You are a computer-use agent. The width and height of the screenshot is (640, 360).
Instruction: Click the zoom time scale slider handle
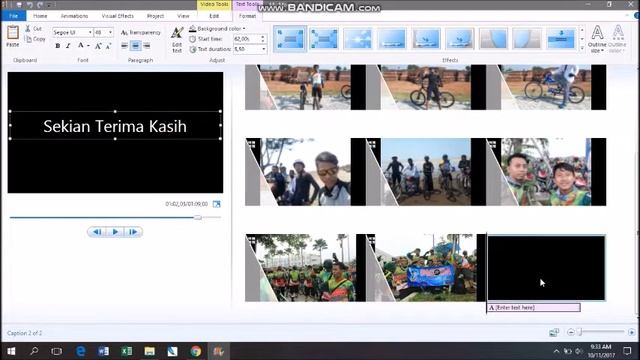[580, 332]
